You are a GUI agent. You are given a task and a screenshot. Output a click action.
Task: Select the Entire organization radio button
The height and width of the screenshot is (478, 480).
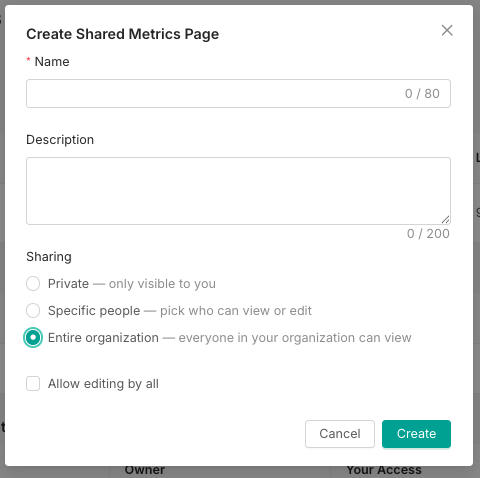pyautogui.click(x=33, y=338)
